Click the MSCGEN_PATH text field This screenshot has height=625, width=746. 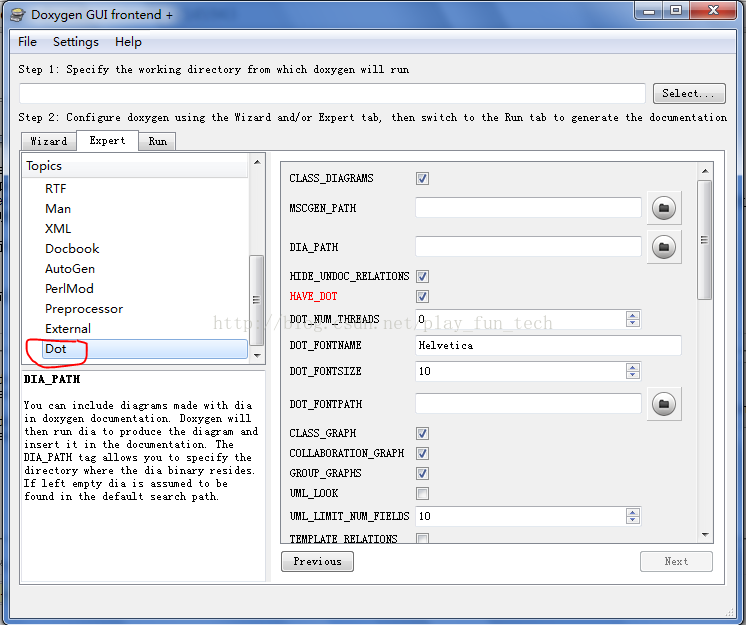(528, 208)
